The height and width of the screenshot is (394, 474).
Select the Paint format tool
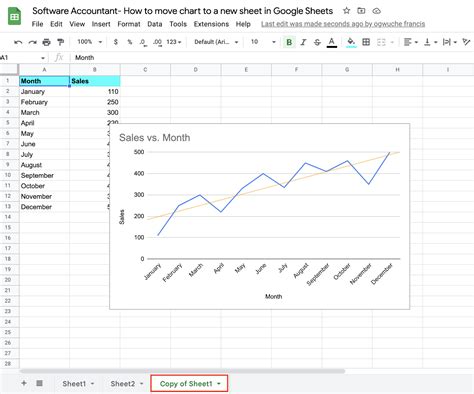(x=60, y=42)
